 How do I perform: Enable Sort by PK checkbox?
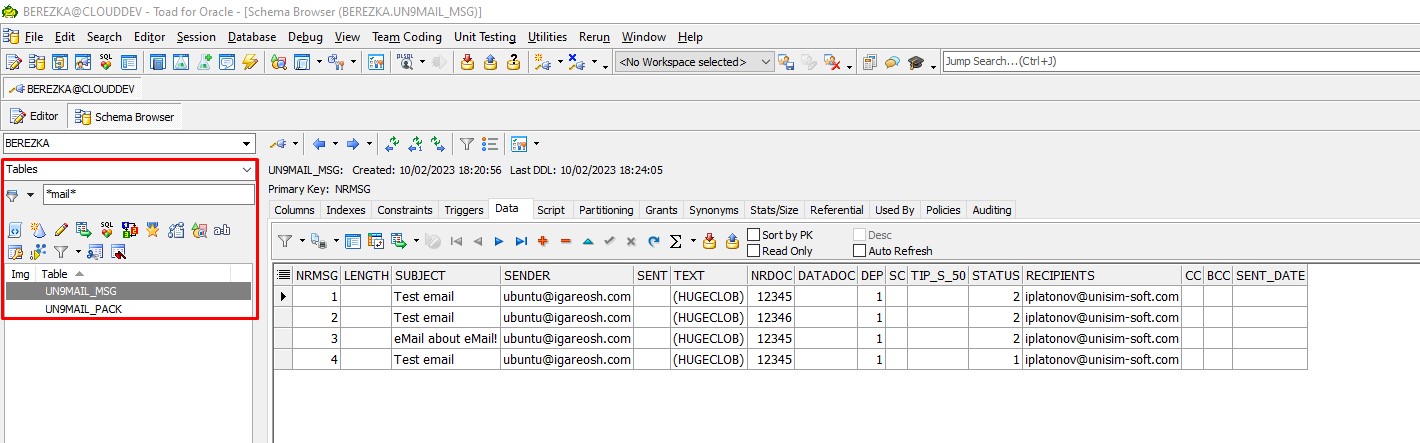click(754, 235)
